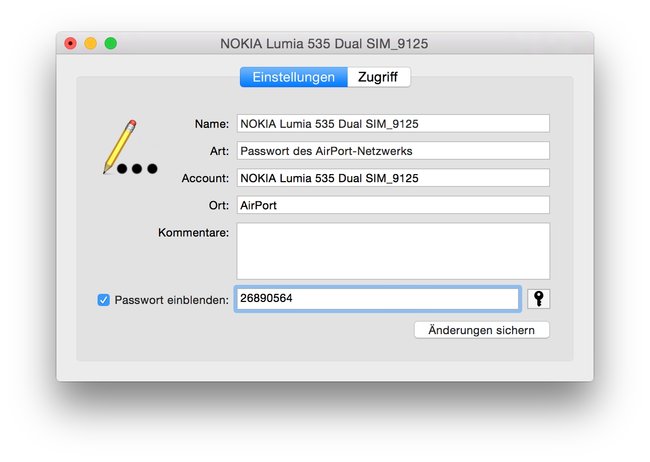Zoom the window using green button
Screen dimensions: 650x462
point(111,43)
